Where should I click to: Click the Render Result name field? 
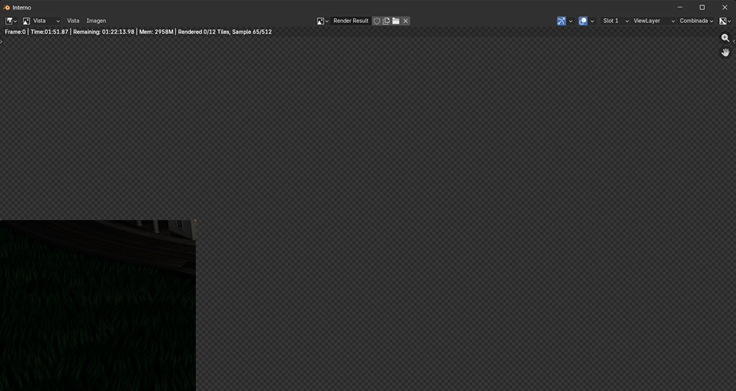[351, 21]
